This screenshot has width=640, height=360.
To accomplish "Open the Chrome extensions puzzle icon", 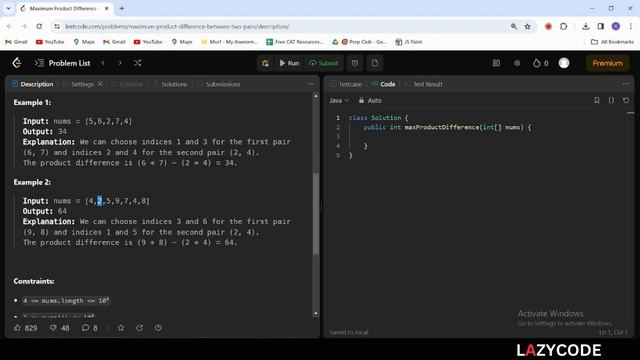I will (x=564, y=27).
